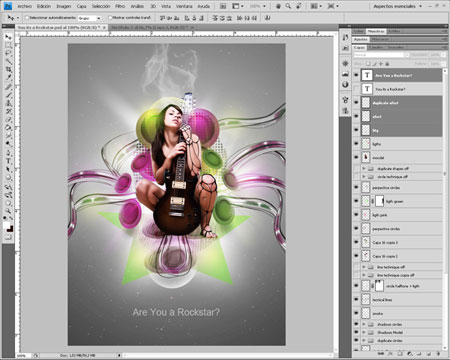Viewport: 450px width, 360px height.
Task: Open the Archivo menu
Action: tap(24, 6)
